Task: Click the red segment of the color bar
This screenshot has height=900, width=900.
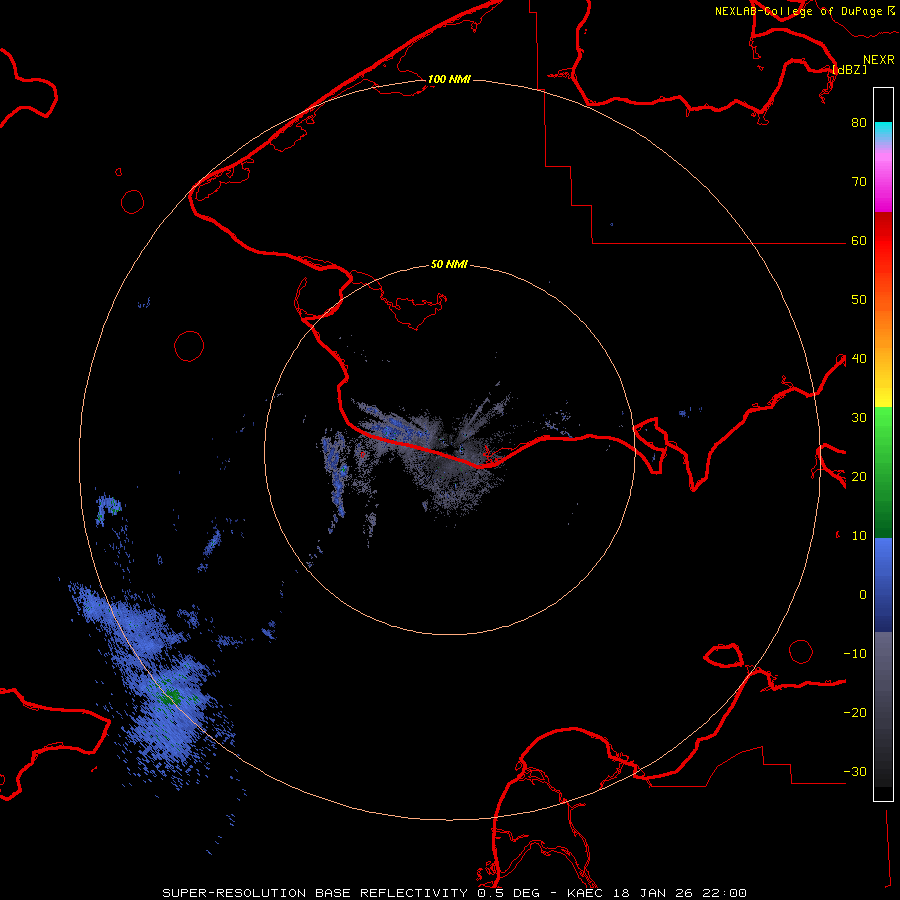Action: pyautogui.click(x=883, y=241)
